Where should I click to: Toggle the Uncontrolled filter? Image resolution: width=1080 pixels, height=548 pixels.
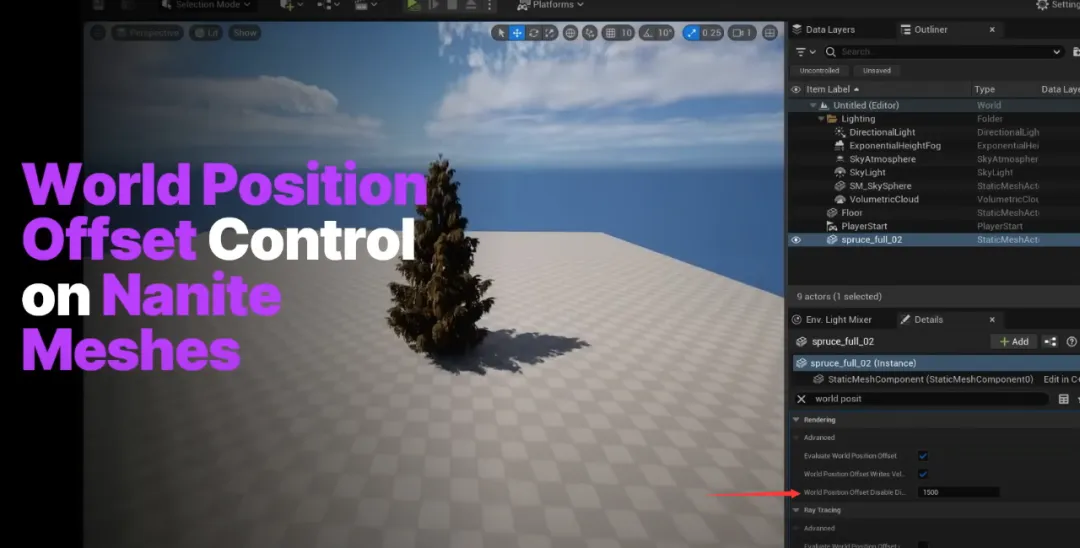(819, 70)
